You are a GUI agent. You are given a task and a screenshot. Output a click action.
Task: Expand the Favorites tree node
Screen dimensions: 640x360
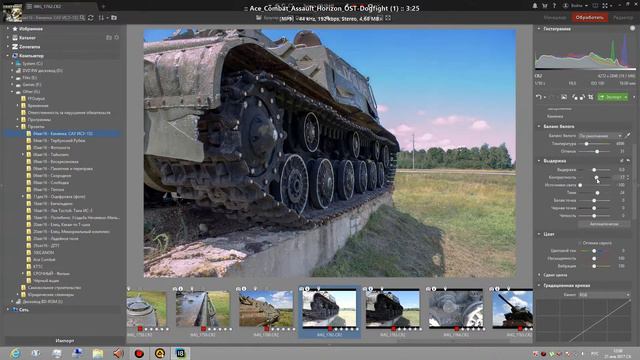pos(8,29)
